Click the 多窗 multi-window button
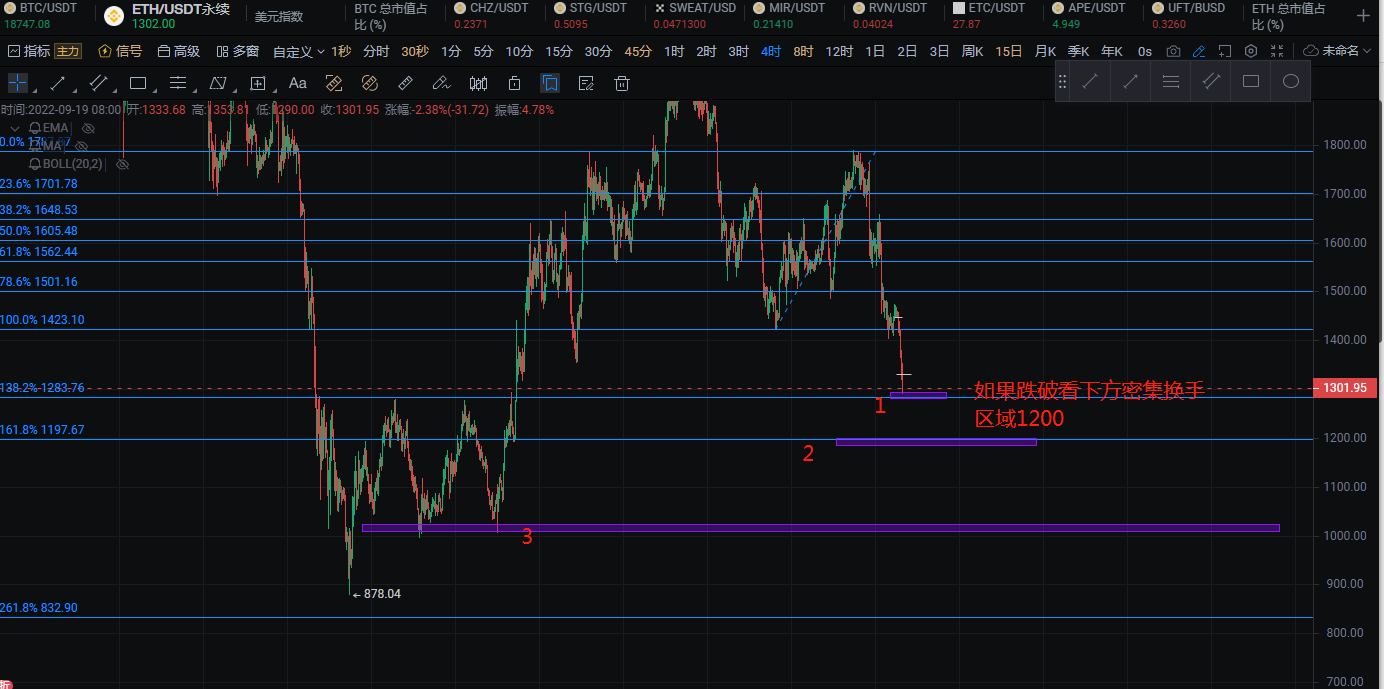Viewport: 1384px width, 689px height. 238,51
